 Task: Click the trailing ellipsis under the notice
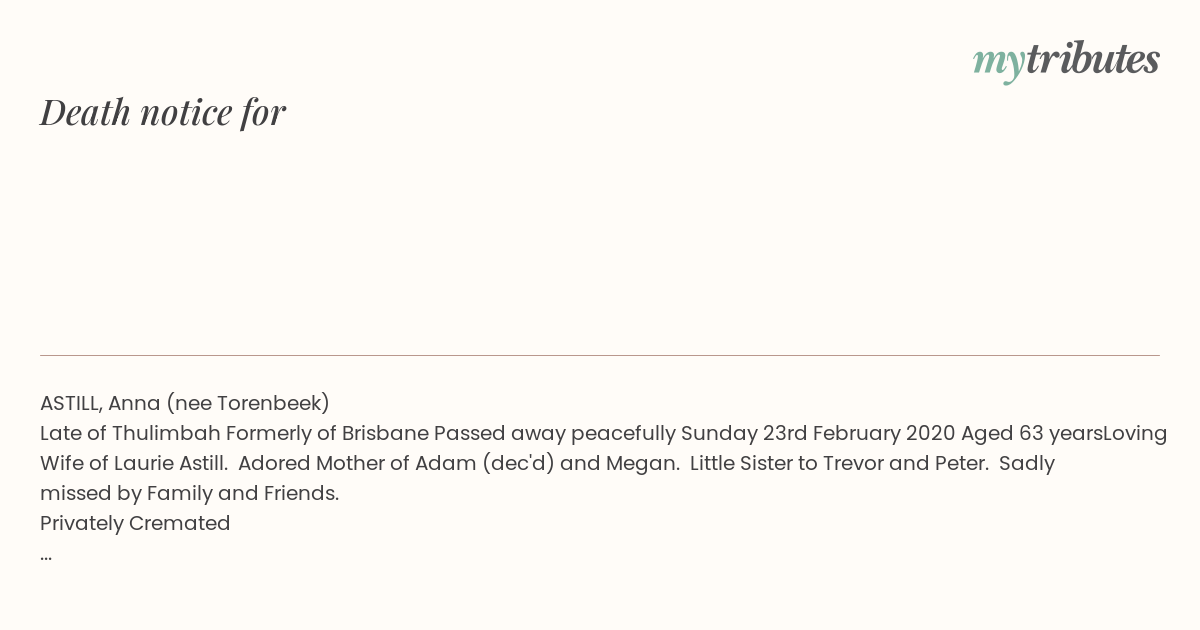(x=46, y=557)
